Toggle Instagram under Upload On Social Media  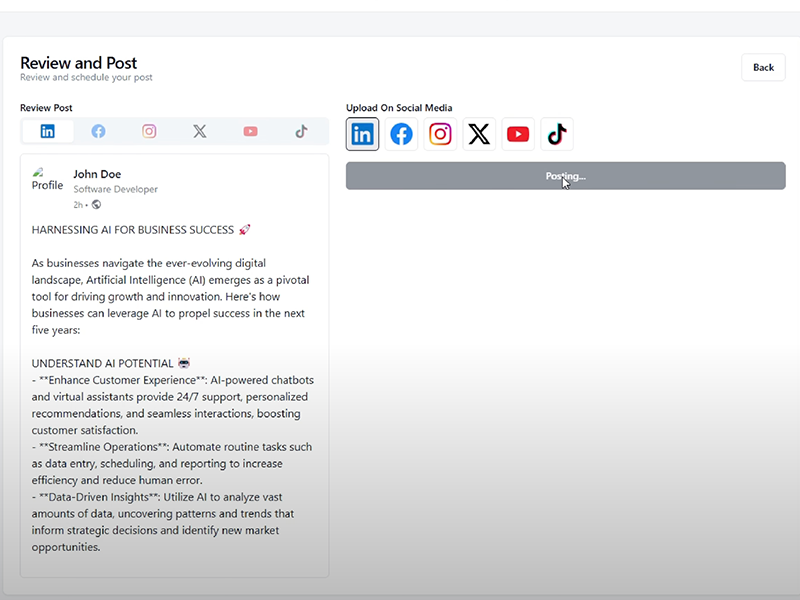coord(440,134)
